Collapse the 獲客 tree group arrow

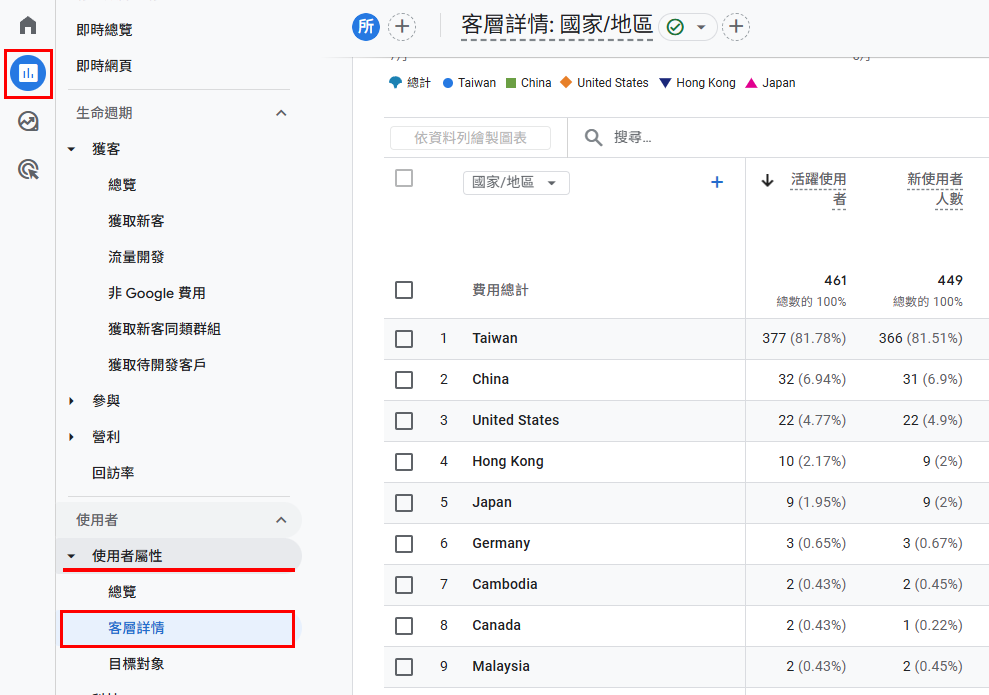pyautogui.click(x=71, y=149)
